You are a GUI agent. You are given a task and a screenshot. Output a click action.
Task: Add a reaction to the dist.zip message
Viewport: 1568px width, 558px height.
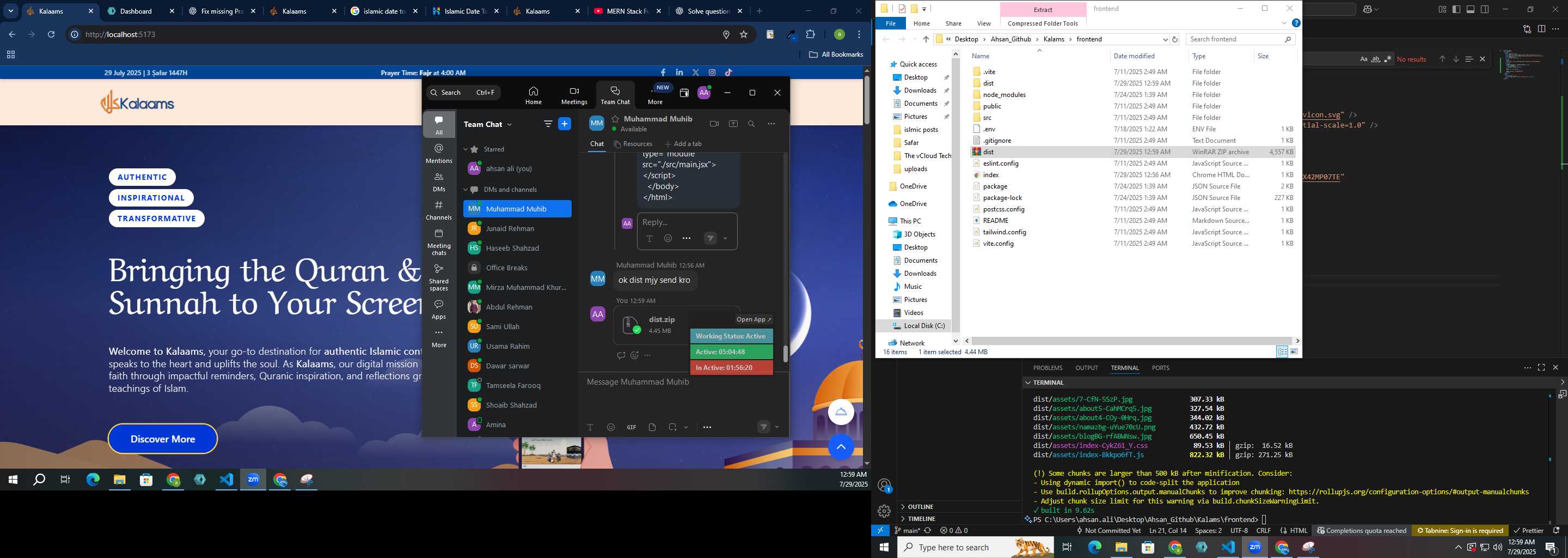[634, 355]
